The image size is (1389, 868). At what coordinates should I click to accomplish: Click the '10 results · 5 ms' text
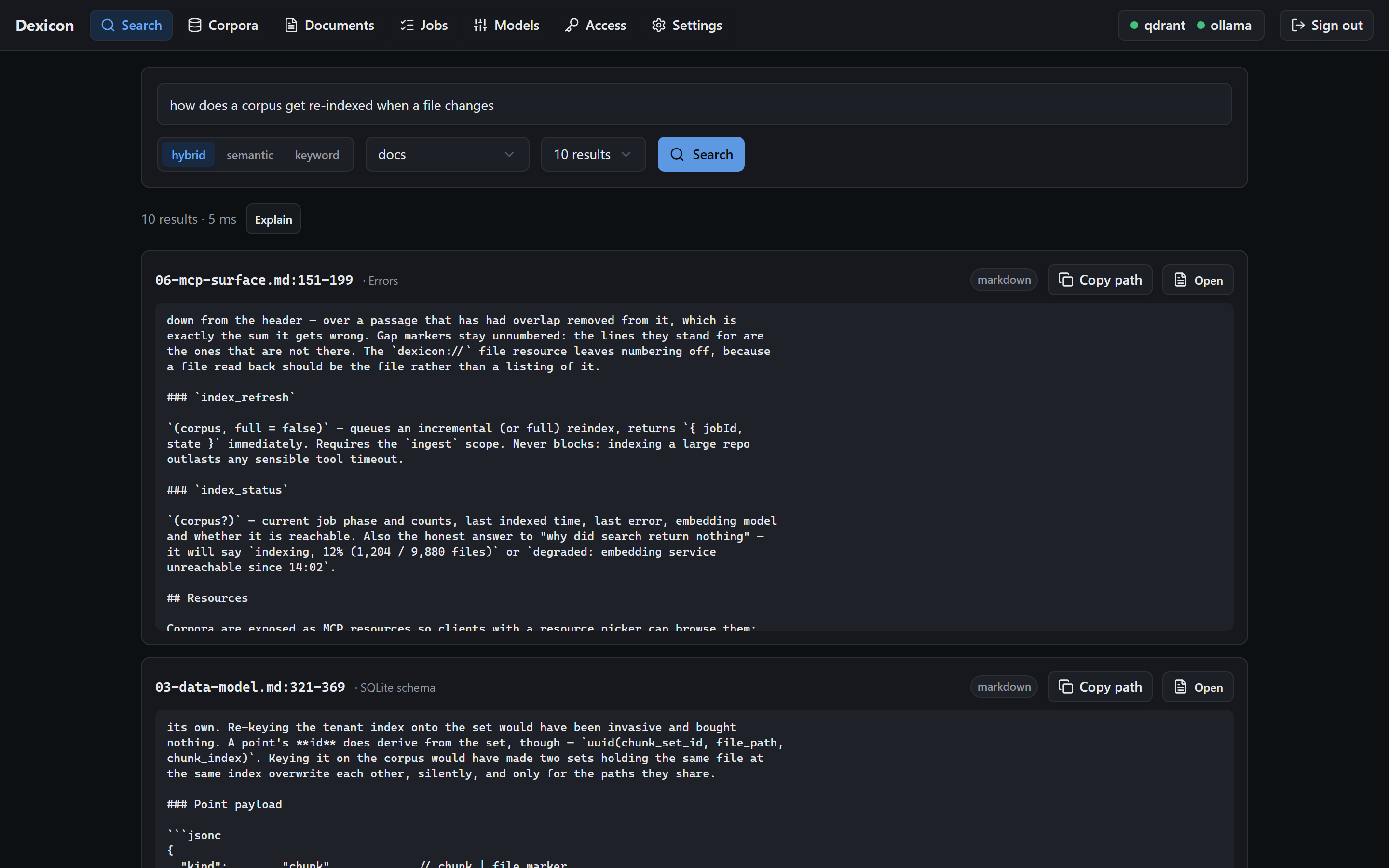pos(189,219)
